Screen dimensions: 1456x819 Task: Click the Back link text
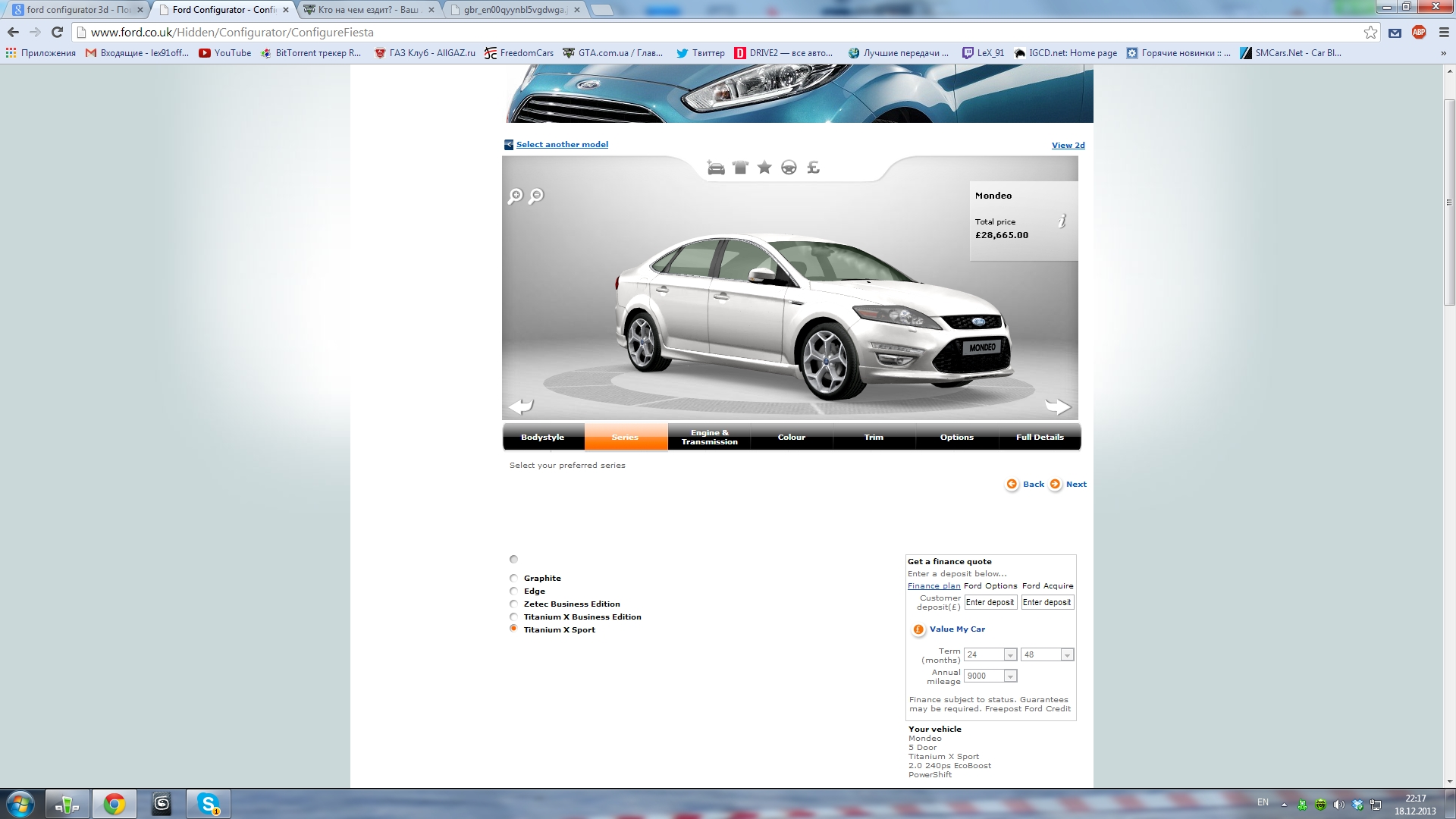click(x=1034, y=485)
